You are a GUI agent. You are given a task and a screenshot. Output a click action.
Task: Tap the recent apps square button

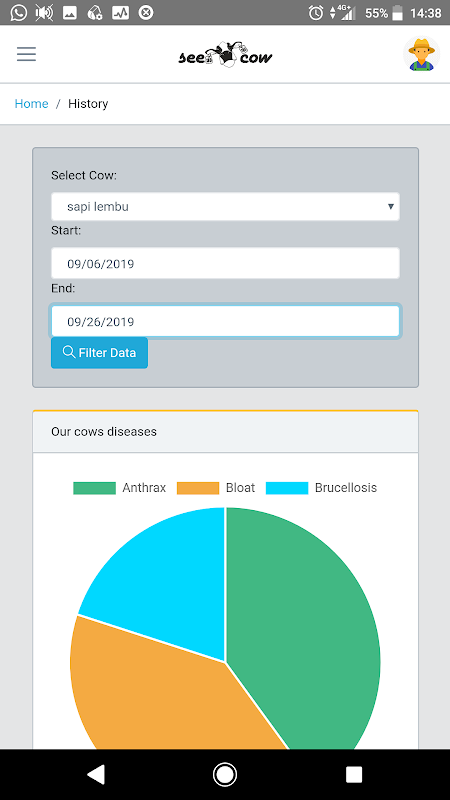[x=354, y=774]
